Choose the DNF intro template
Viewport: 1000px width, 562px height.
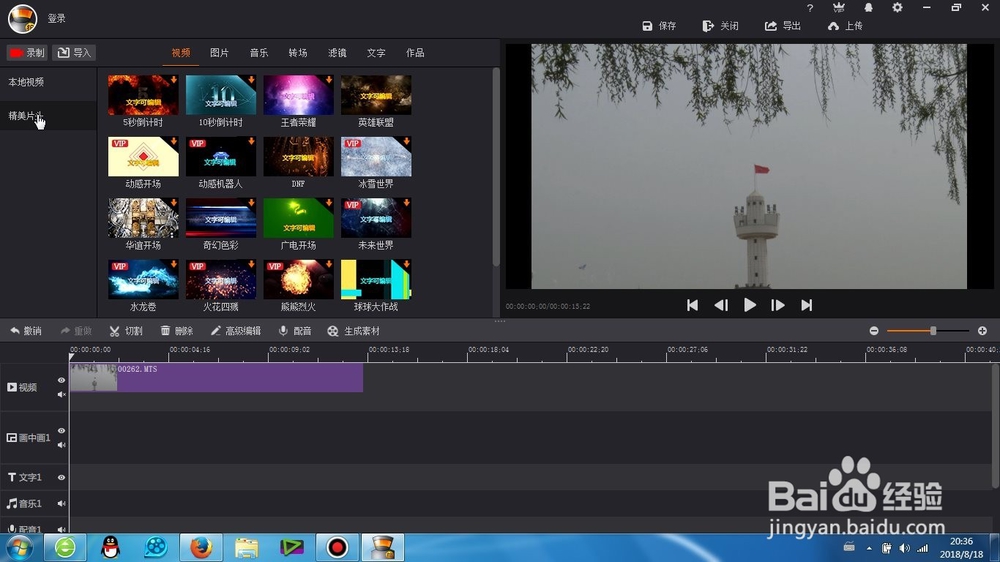[x=298, y=156]
